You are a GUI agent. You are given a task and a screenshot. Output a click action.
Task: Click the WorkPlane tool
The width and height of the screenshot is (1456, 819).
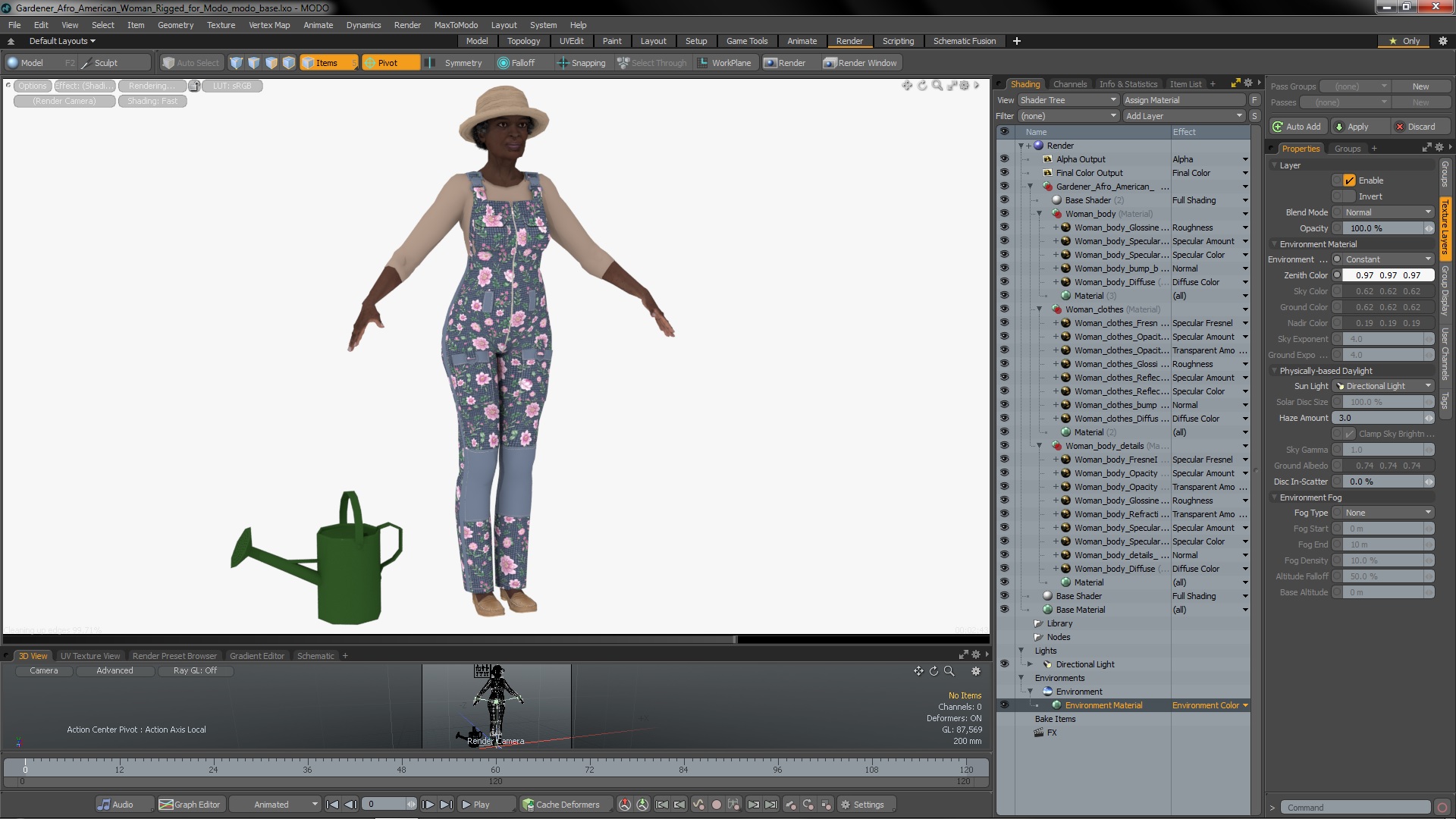pyautogui.click(x=724, y=63)
